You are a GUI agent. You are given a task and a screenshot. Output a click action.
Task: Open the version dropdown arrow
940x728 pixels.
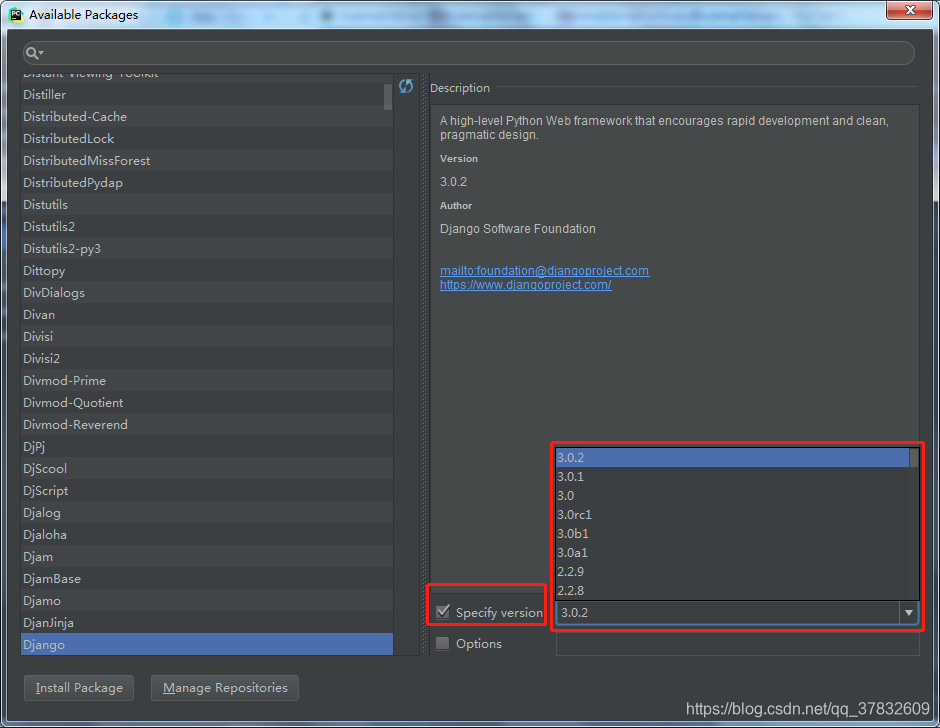pos(909,613)
